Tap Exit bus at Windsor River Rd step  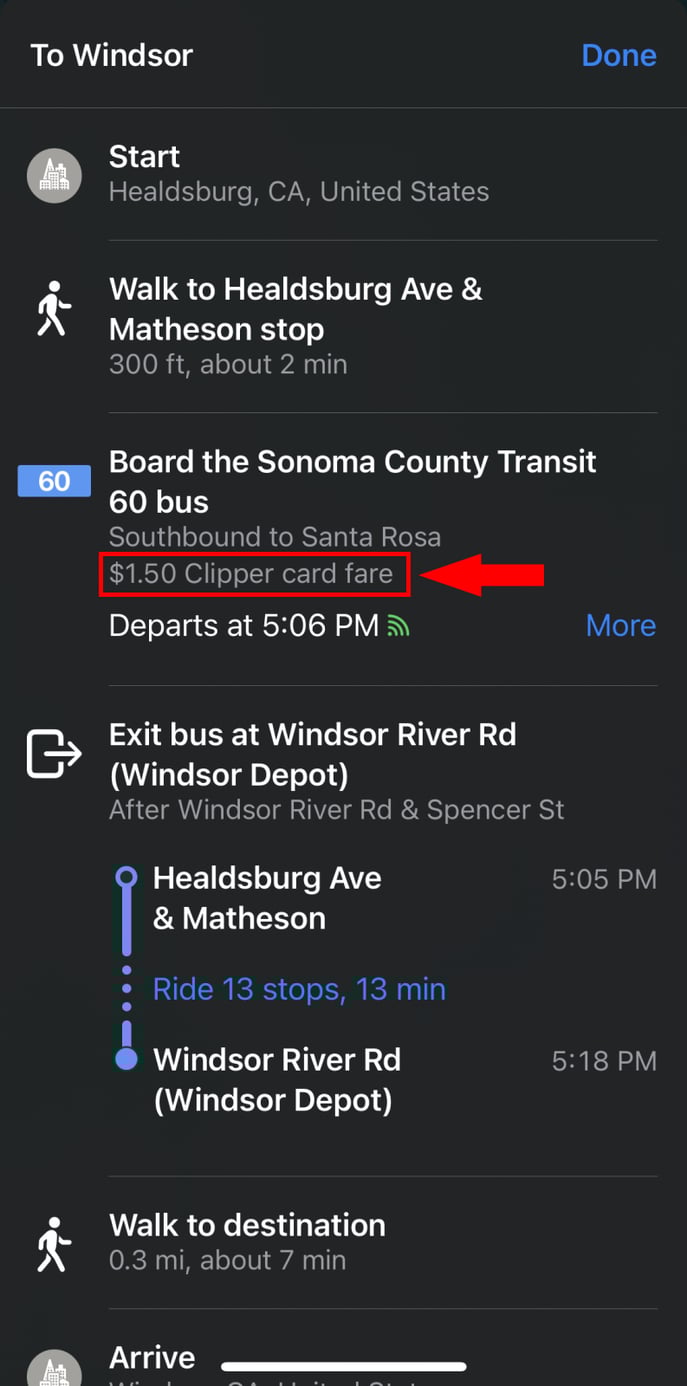click(x=312, y=754)
